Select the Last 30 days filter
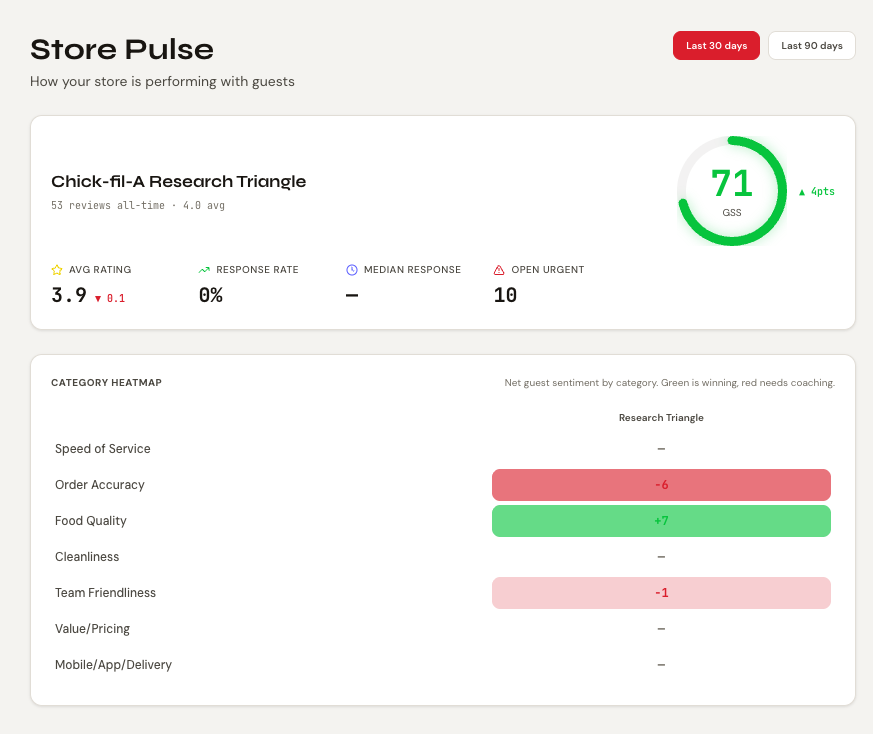The width and height of the screenshot is (873, 734). pyautogui.click(x=716, y=46)
